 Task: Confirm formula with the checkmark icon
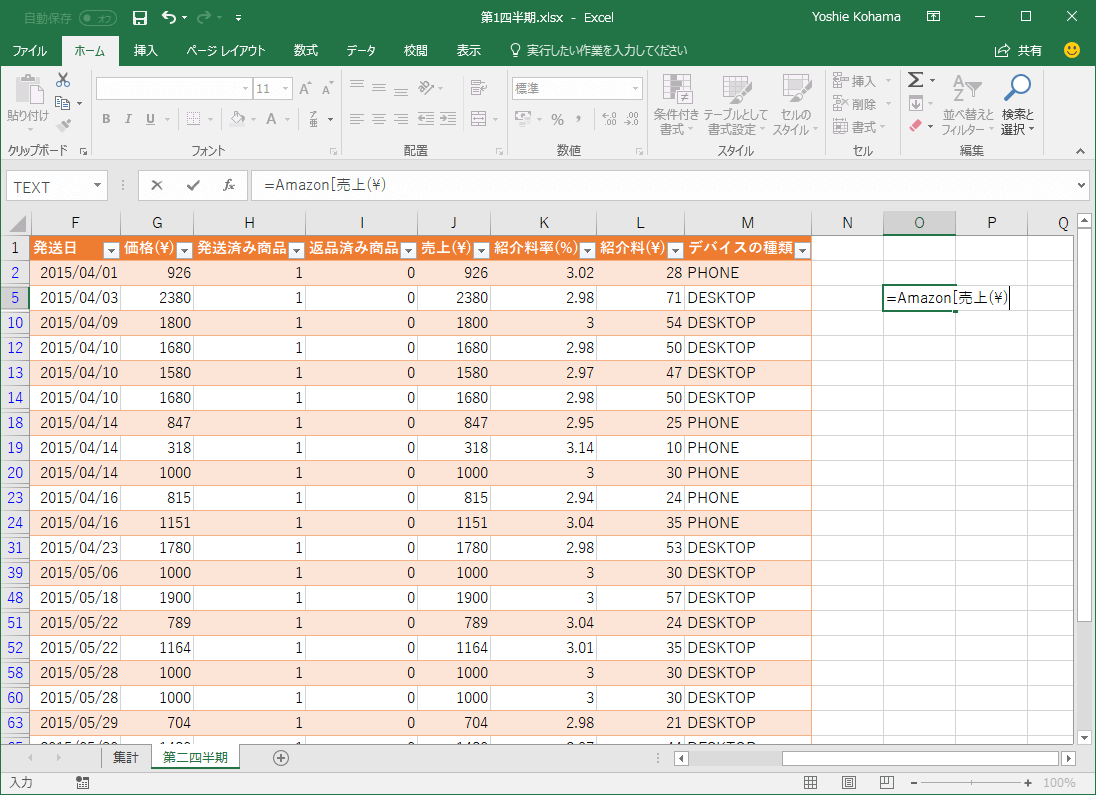[x=193, y=186]
